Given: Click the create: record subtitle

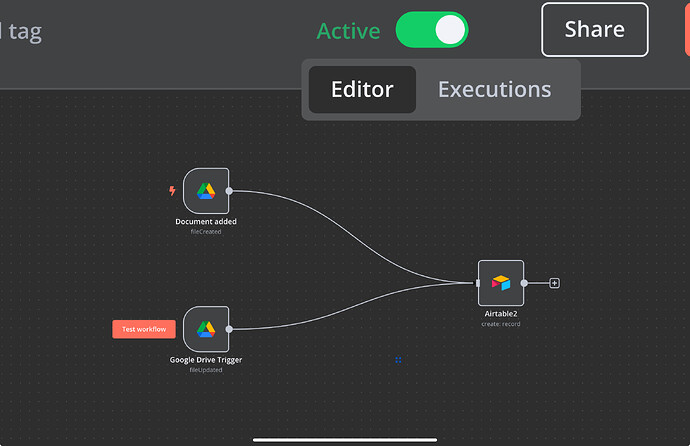Looking at the screenshot, I should (x=501, y=324).
